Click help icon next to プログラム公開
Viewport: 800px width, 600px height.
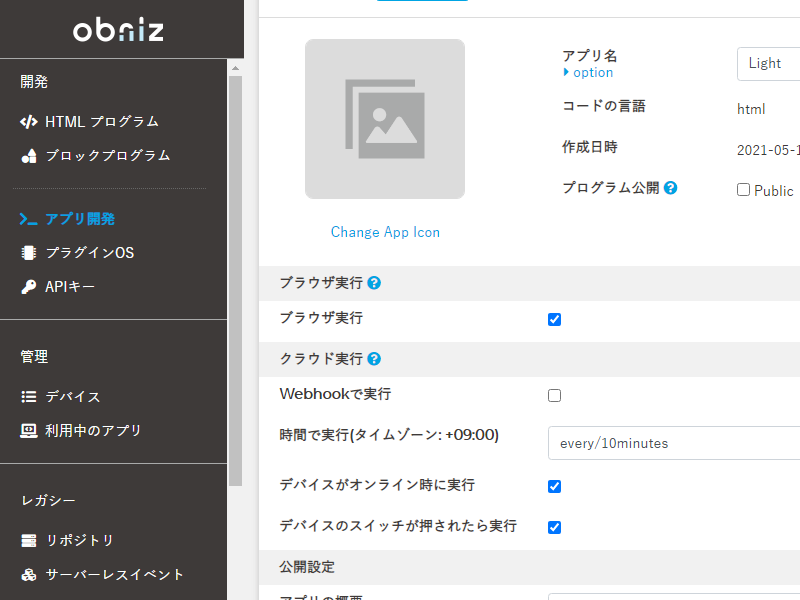671,188
